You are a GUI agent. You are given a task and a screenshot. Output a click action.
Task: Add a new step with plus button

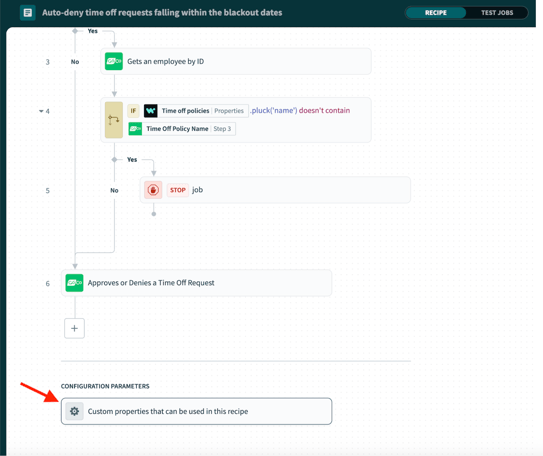click(74, 328)
